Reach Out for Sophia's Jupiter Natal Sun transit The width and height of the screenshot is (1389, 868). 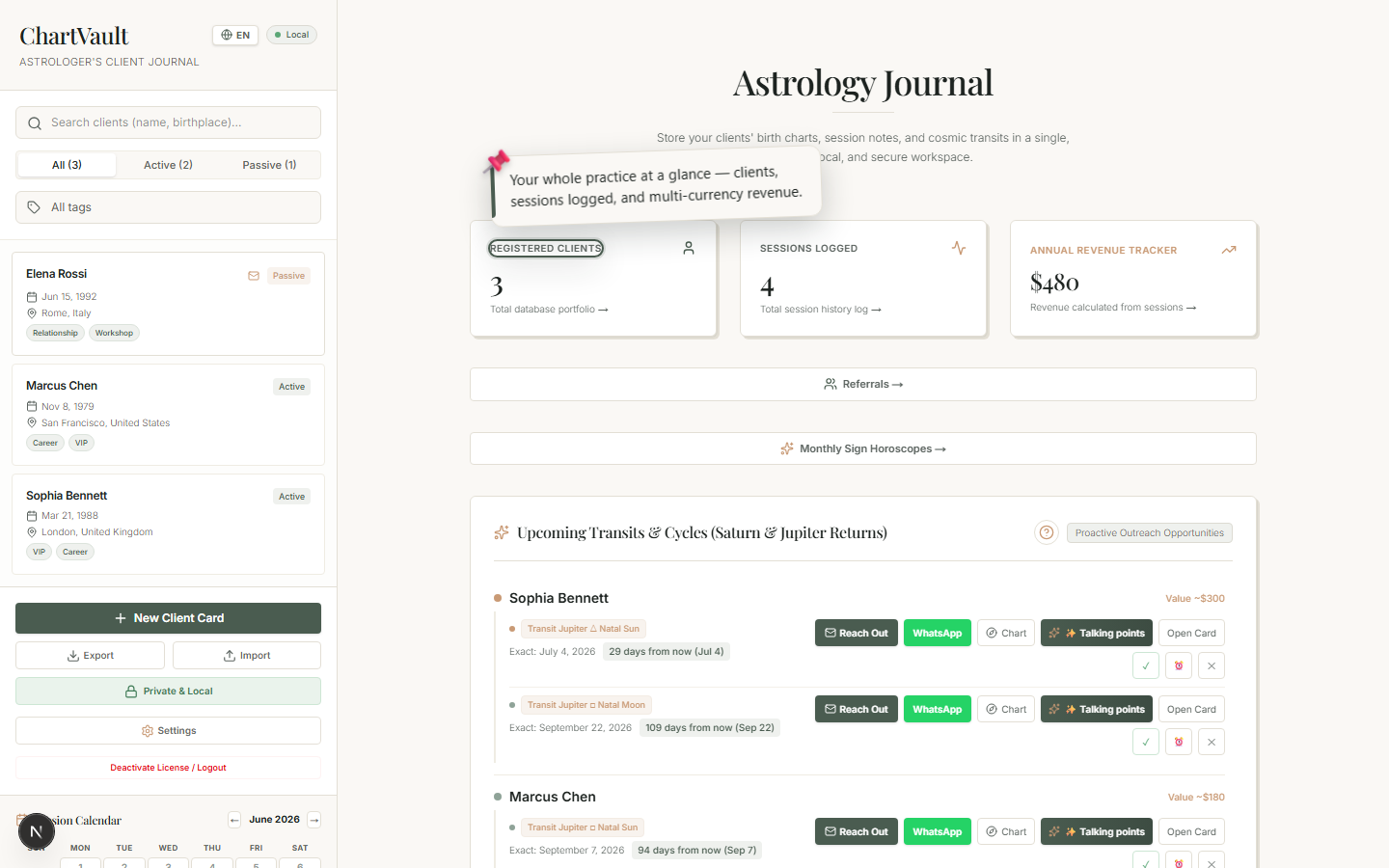pyautogui.click(x=857, y=633)
